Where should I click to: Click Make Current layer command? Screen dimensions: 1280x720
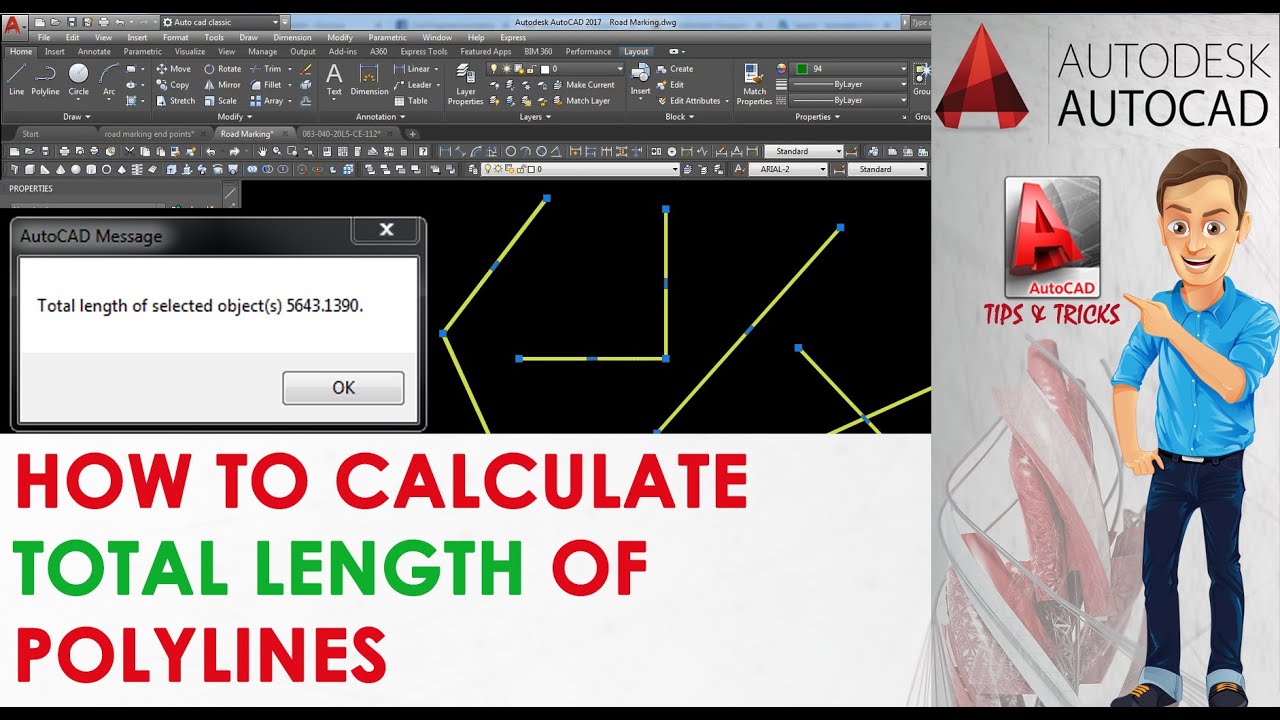584,85
